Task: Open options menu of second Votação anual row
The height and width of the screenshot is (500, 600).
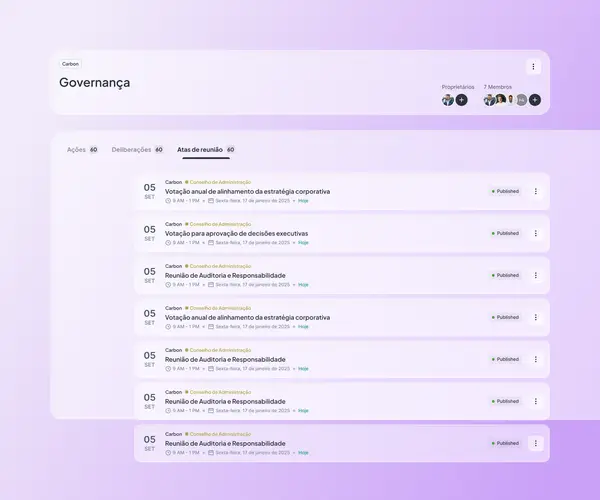Action: coord(536,317)
